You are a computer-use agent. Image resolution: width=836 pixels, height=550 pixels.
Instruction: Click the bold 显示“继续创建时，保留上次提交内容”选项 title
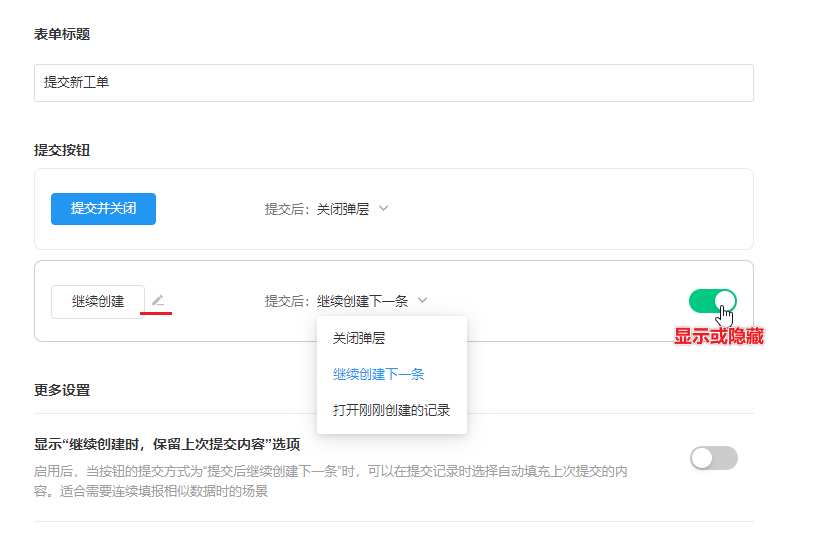point(167,444)
